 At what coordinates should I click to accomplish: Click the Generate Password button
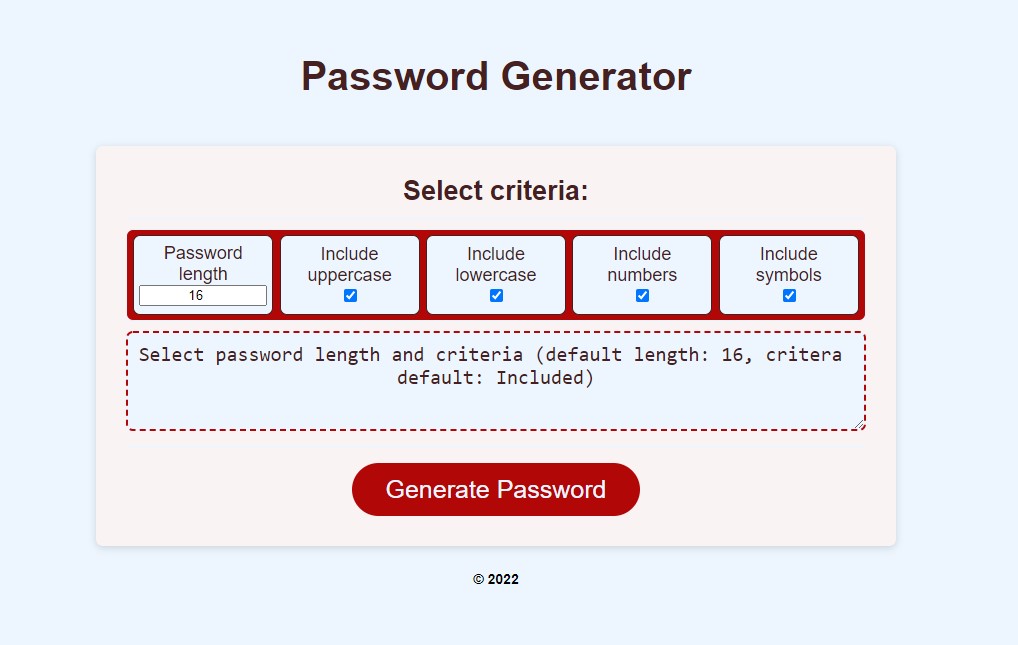point(495,489)
